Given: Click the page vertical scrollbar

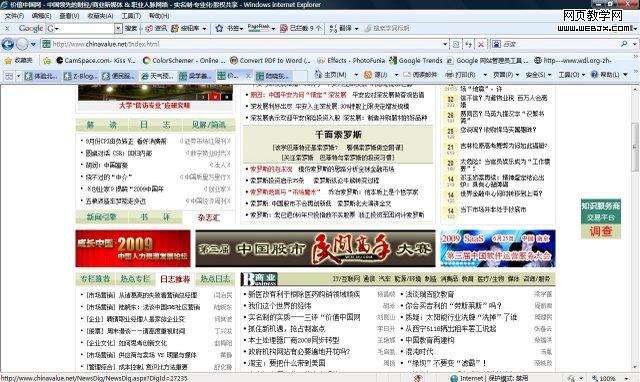Looking at the screenshot, I should pyautogui.click(x=636, y=229).
